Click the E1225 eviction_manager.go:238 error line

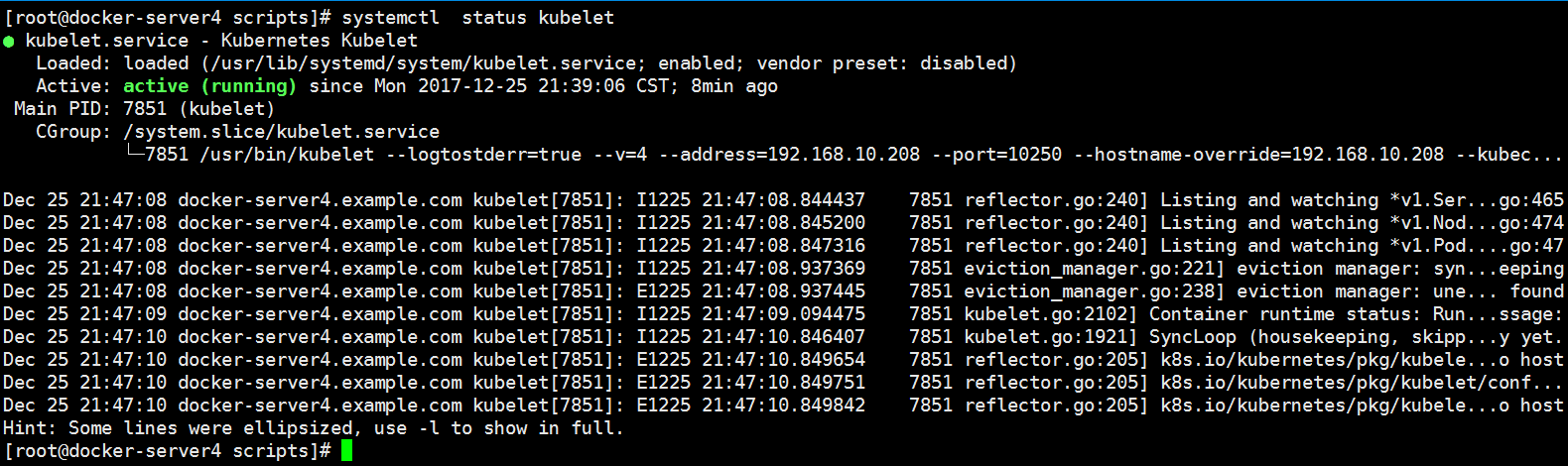(783, 291)
